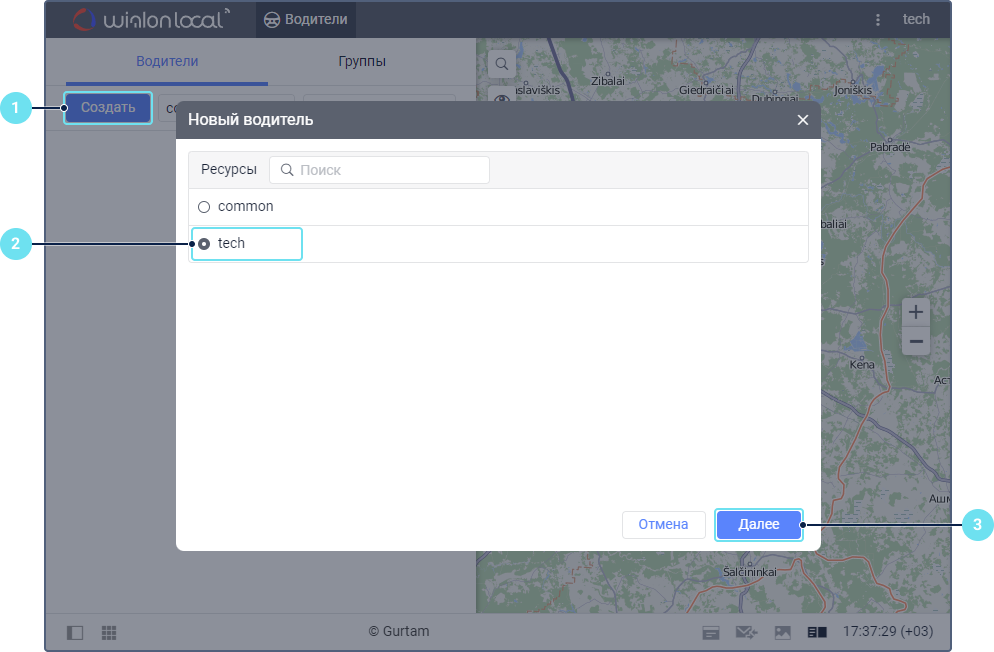This screenshot has width=994, height=652.
Task: Click the Отмена button
Action: [664, 524]
